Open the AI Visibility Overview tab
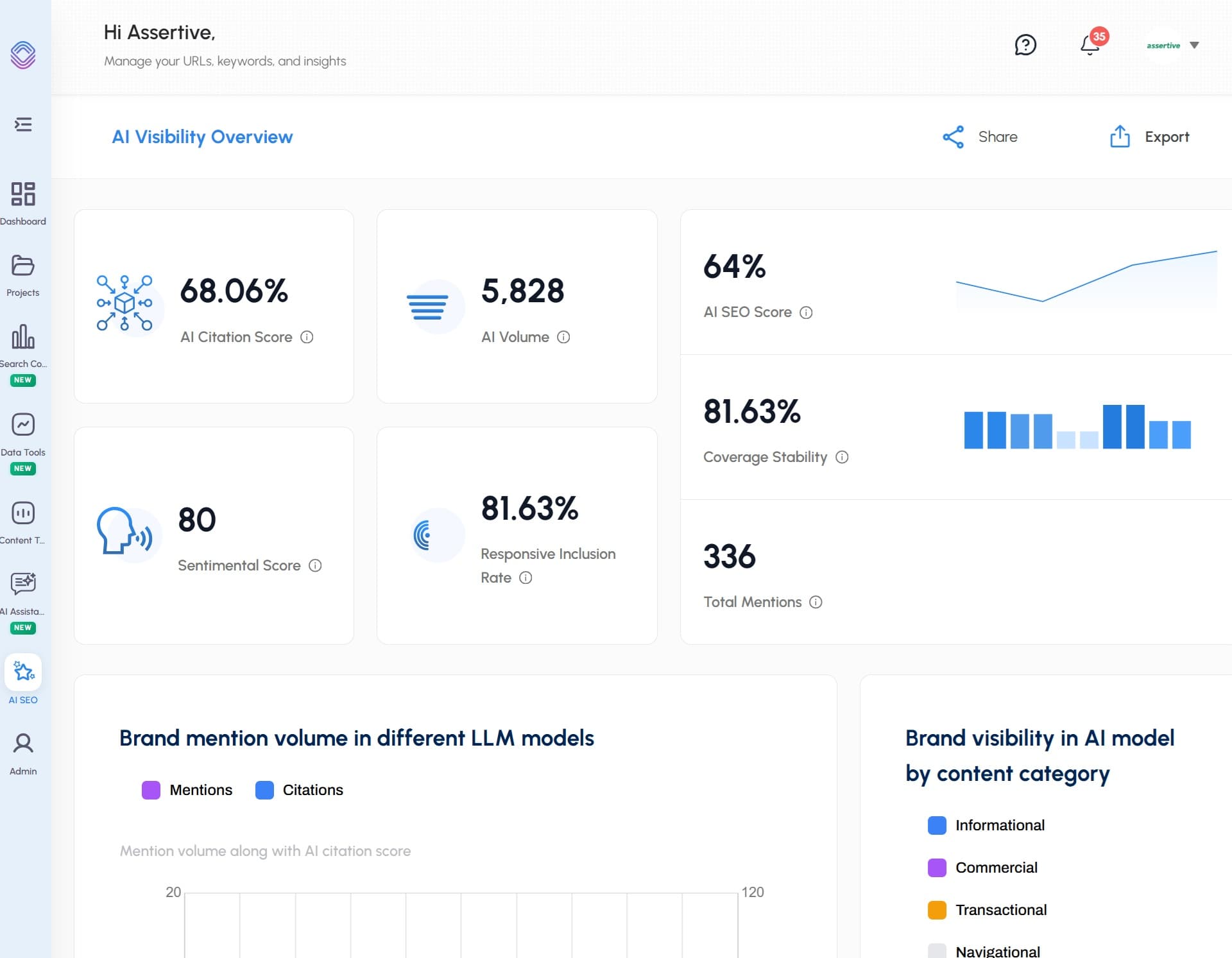The image size is (1232, 958). [x=202, y=137]
